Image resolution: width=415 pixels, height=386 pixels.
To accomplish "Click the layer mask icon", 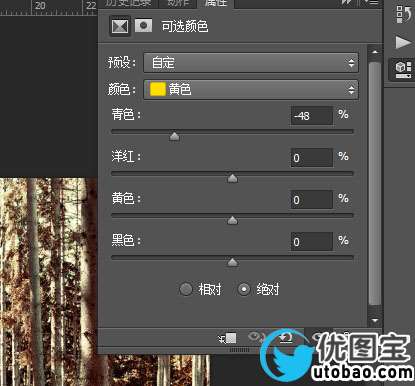I will 144,26.
